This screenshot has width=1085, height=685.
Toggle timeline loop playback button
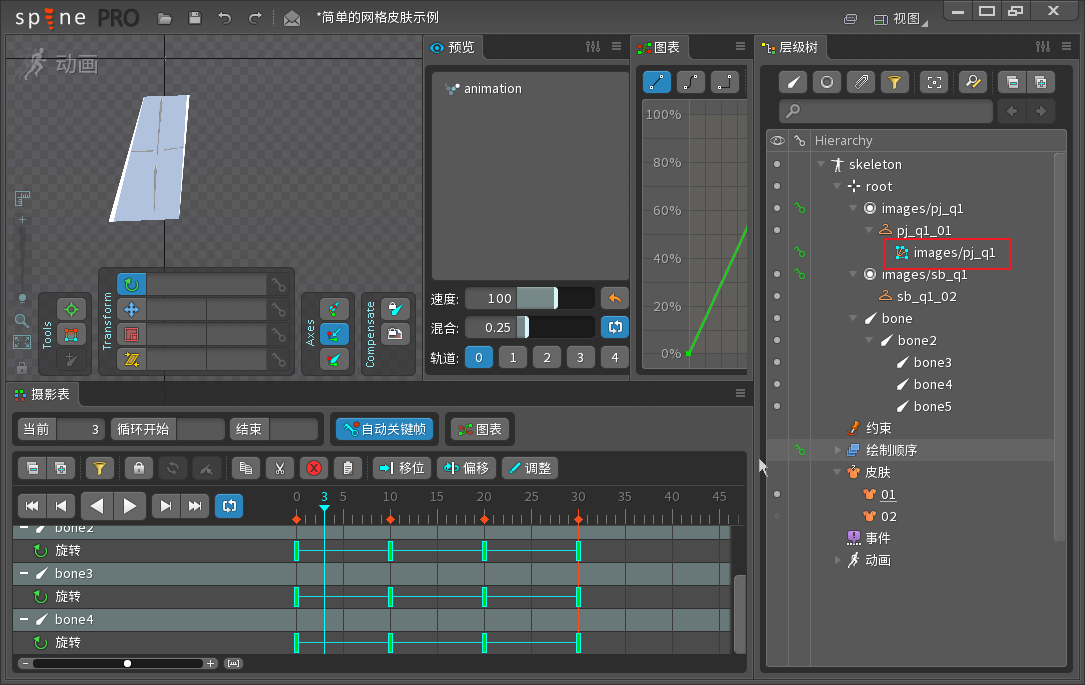pyautogui.click(x=229, y=506)
